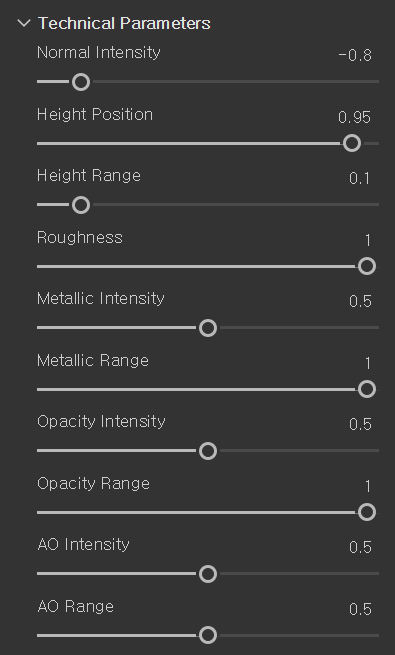Viewport: 395px width, 655px height.
Task: Click the Metallic Intensity slider handle
Action: tap(208, 328)
